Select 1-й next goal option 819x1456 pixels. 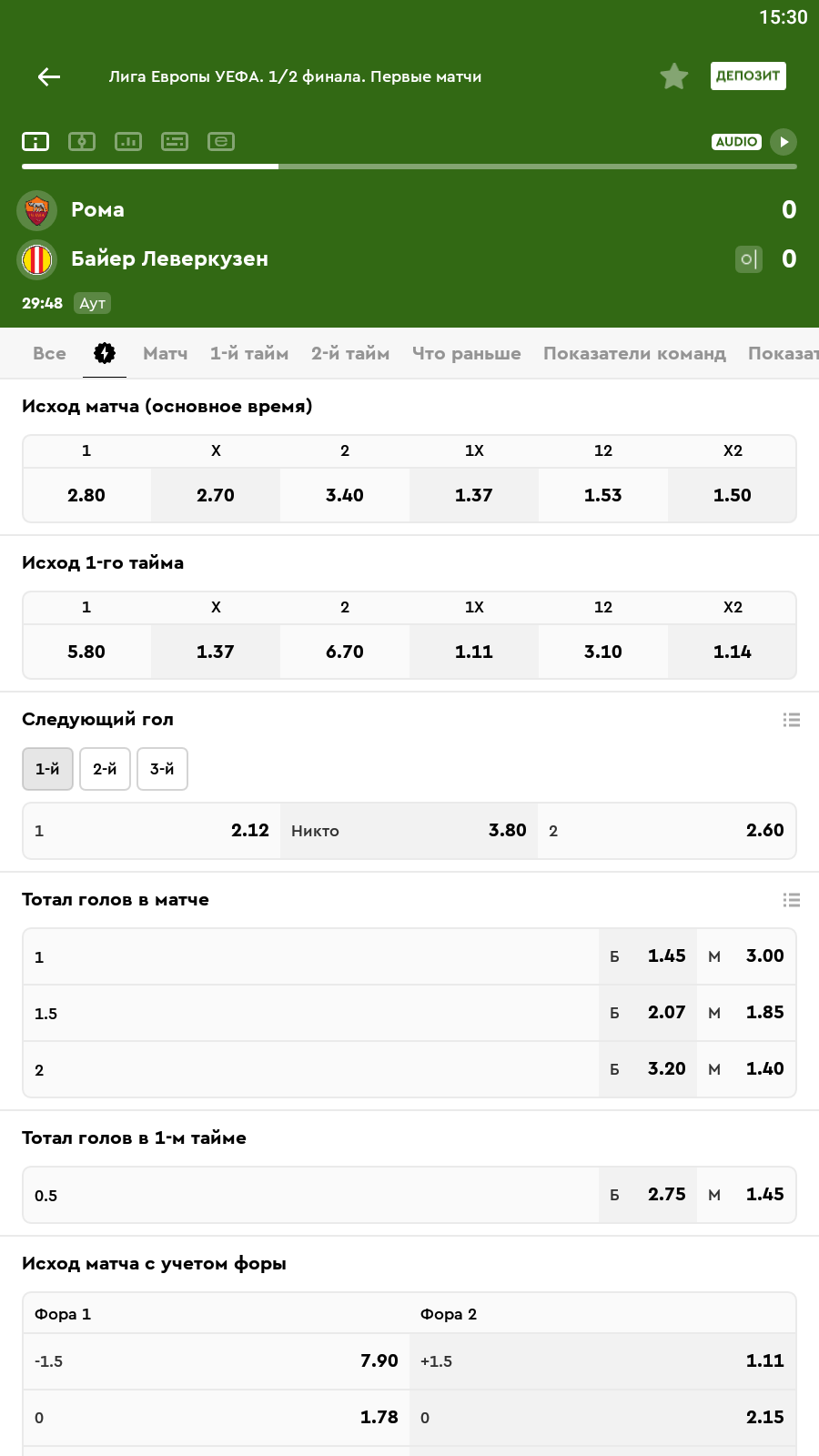47,769
